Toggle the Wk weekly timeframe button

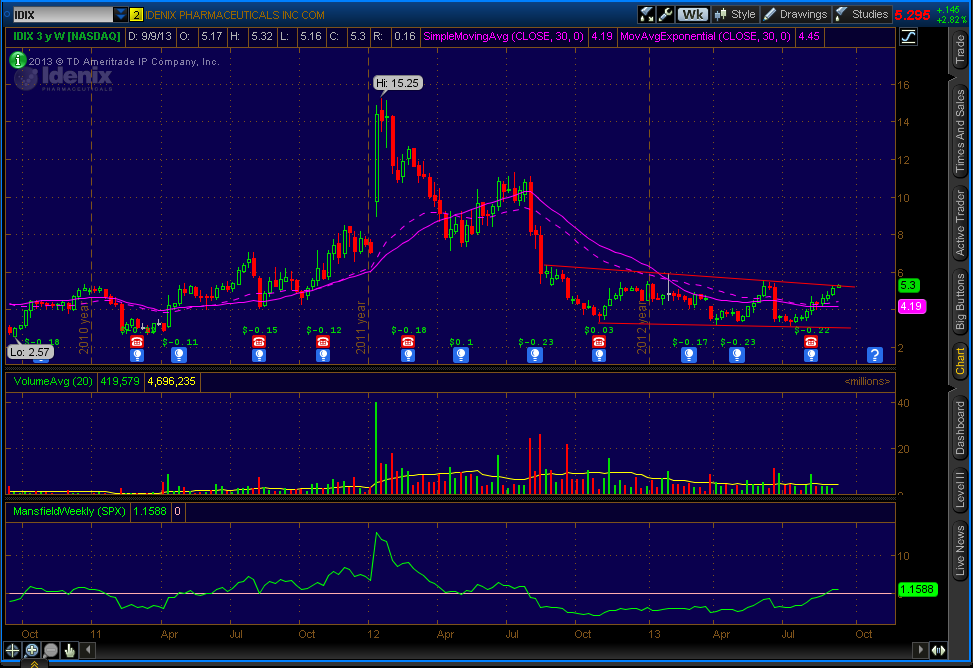pyautogui.click(x=692, y=14)
